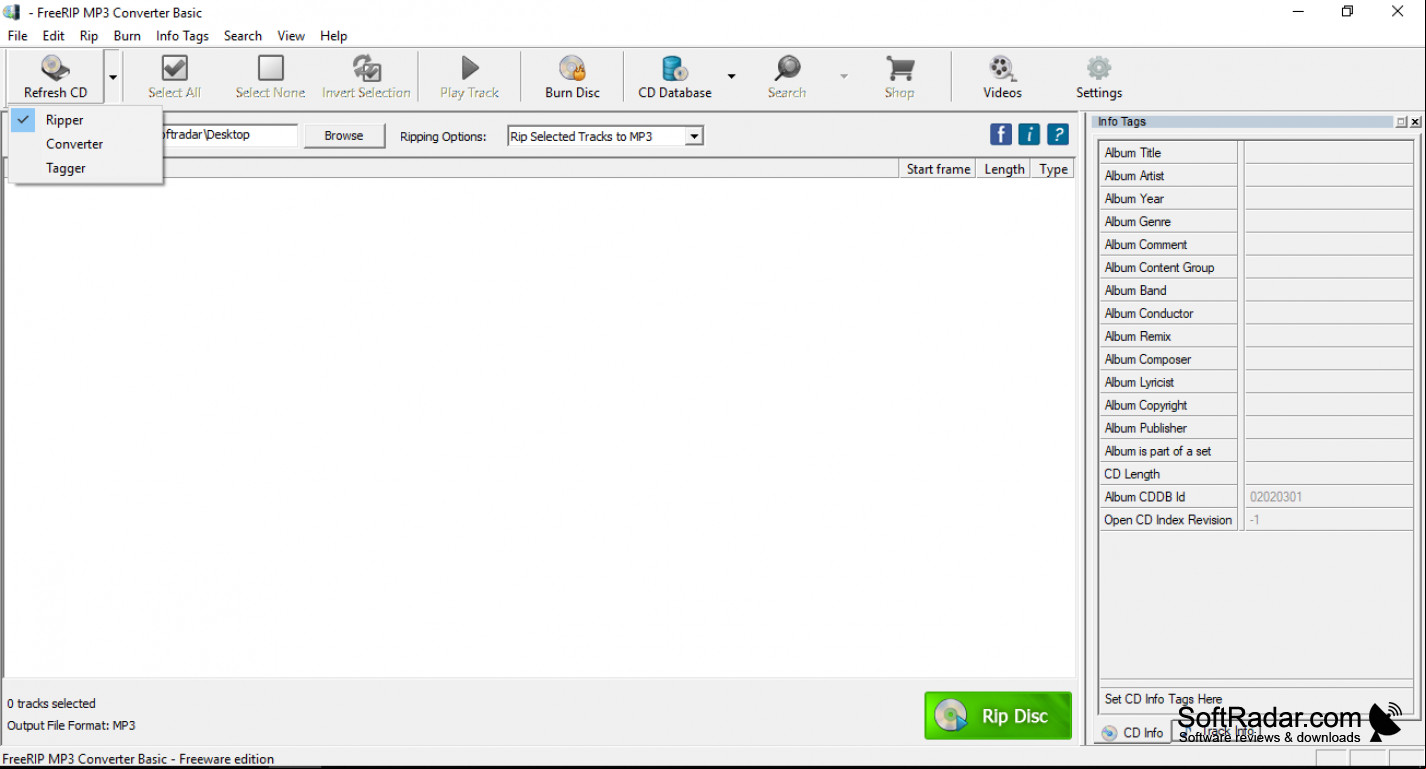The width and height of the screenshot is (1426, 769).
Task: Click the 'Set CD Info Tags Here' text
Action: (x=1163, y=699)
